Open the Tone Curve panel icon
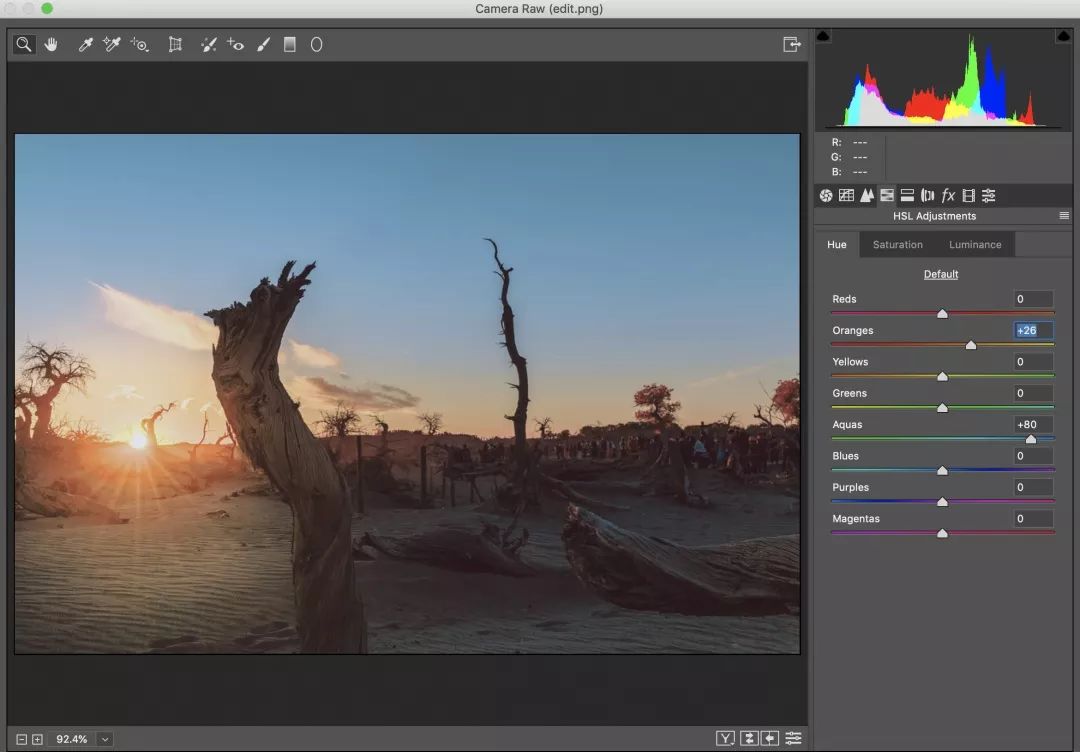Image resolution: width=1080 pixels, height=752 pixels. click(x=846, y=195)
